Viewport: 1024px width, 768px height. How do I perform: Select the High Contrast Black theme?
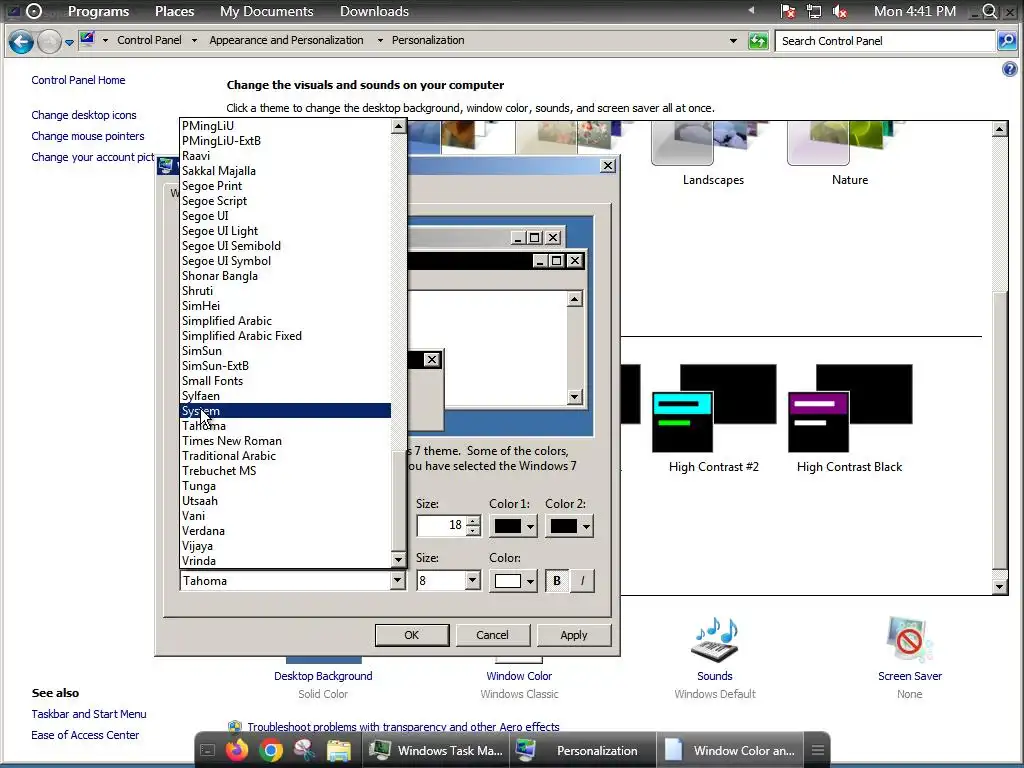point(850,419)
